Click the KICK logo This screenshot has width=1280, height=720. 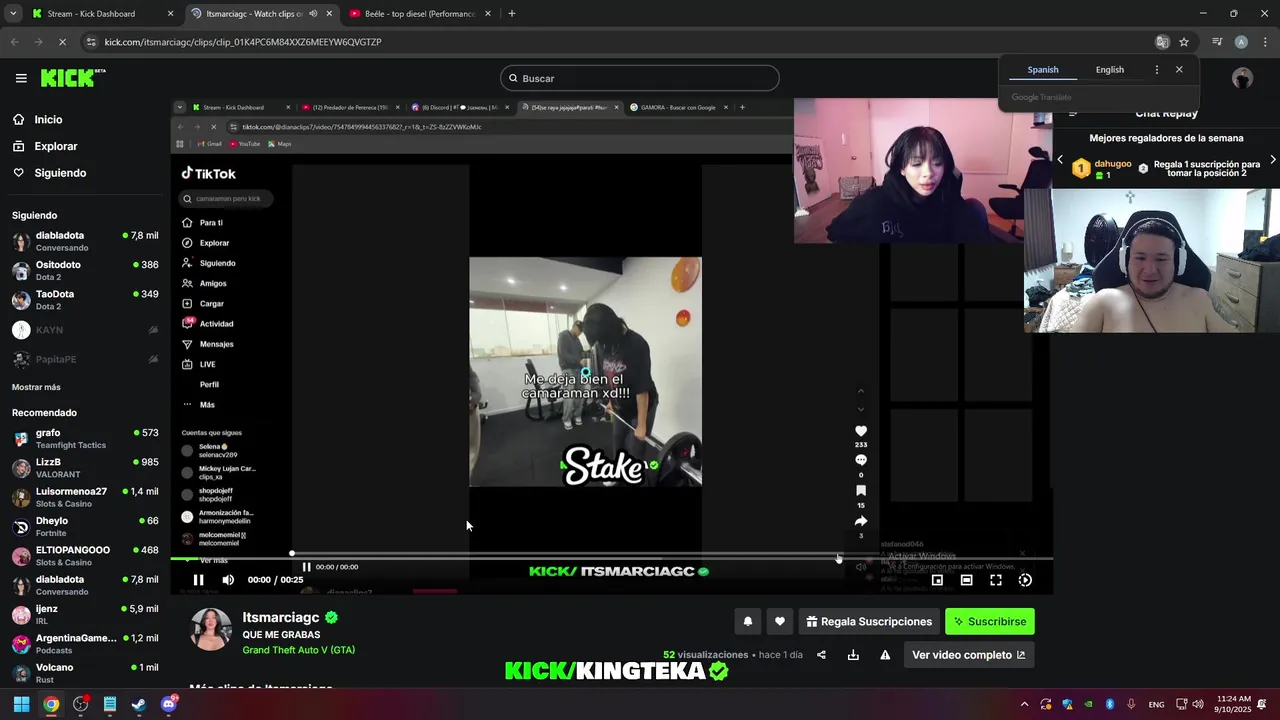(x=72, y=78)
